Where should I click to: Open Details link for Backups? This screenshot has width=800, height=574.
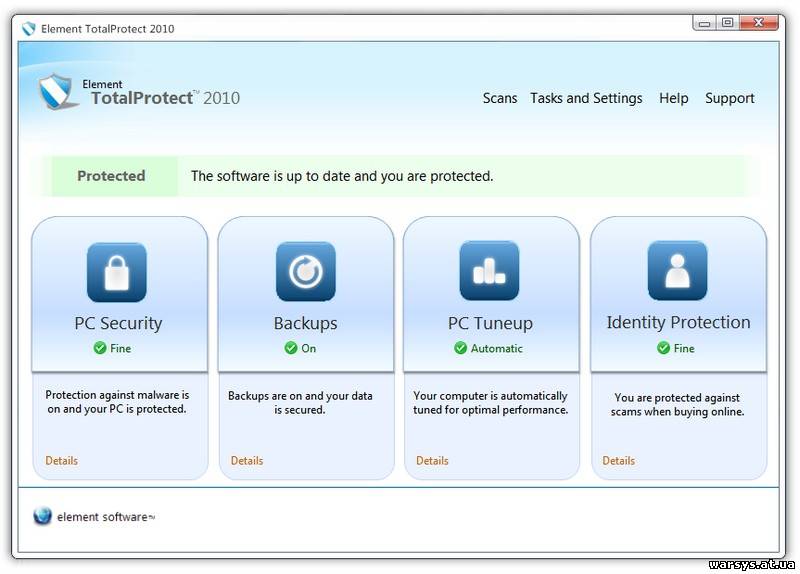(247, 461)
